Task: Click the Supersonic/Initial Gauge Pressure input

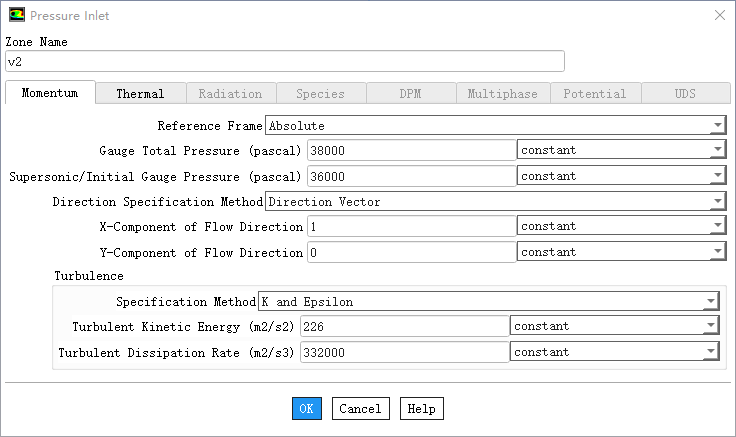Action: (411, 176)
